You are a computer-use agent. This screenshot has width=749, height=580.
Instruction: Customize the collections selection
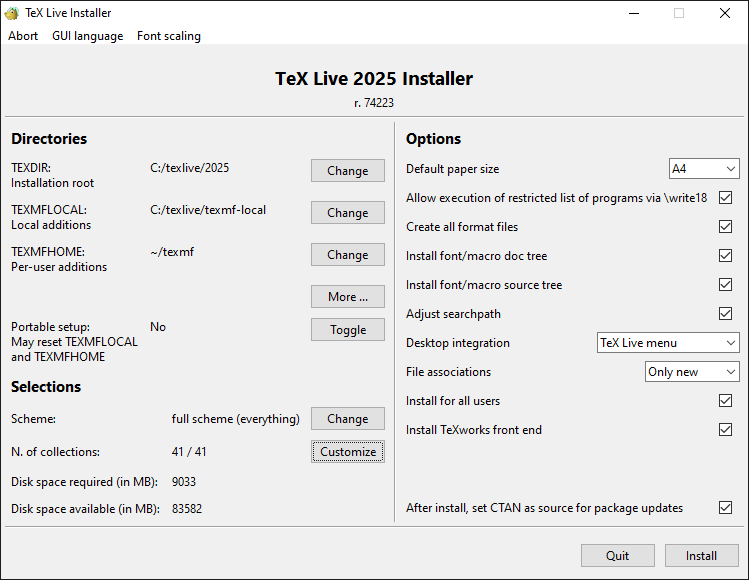pos(347,452)
